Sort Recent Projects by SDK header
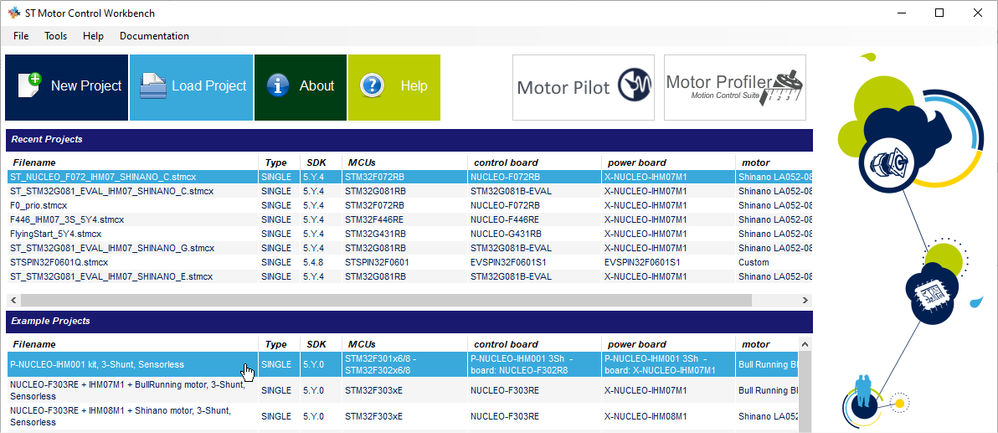 tap(321, 162)
